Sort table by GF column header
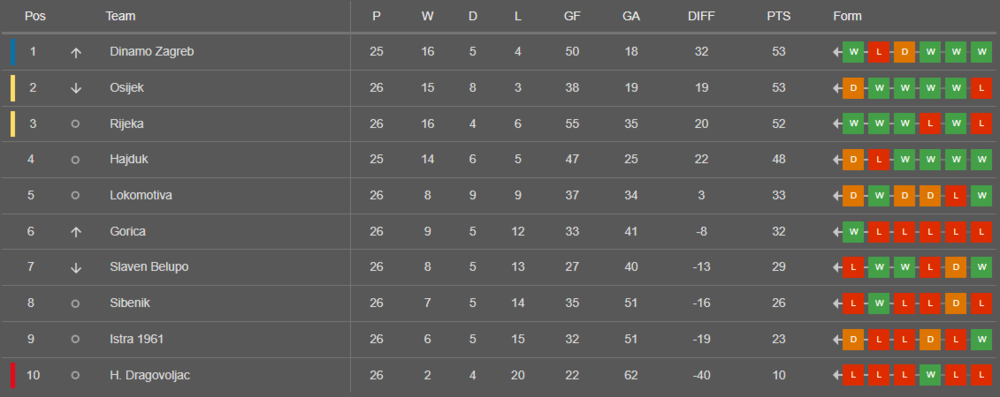This screenshot has height=397, width=1000. (572, 17)
